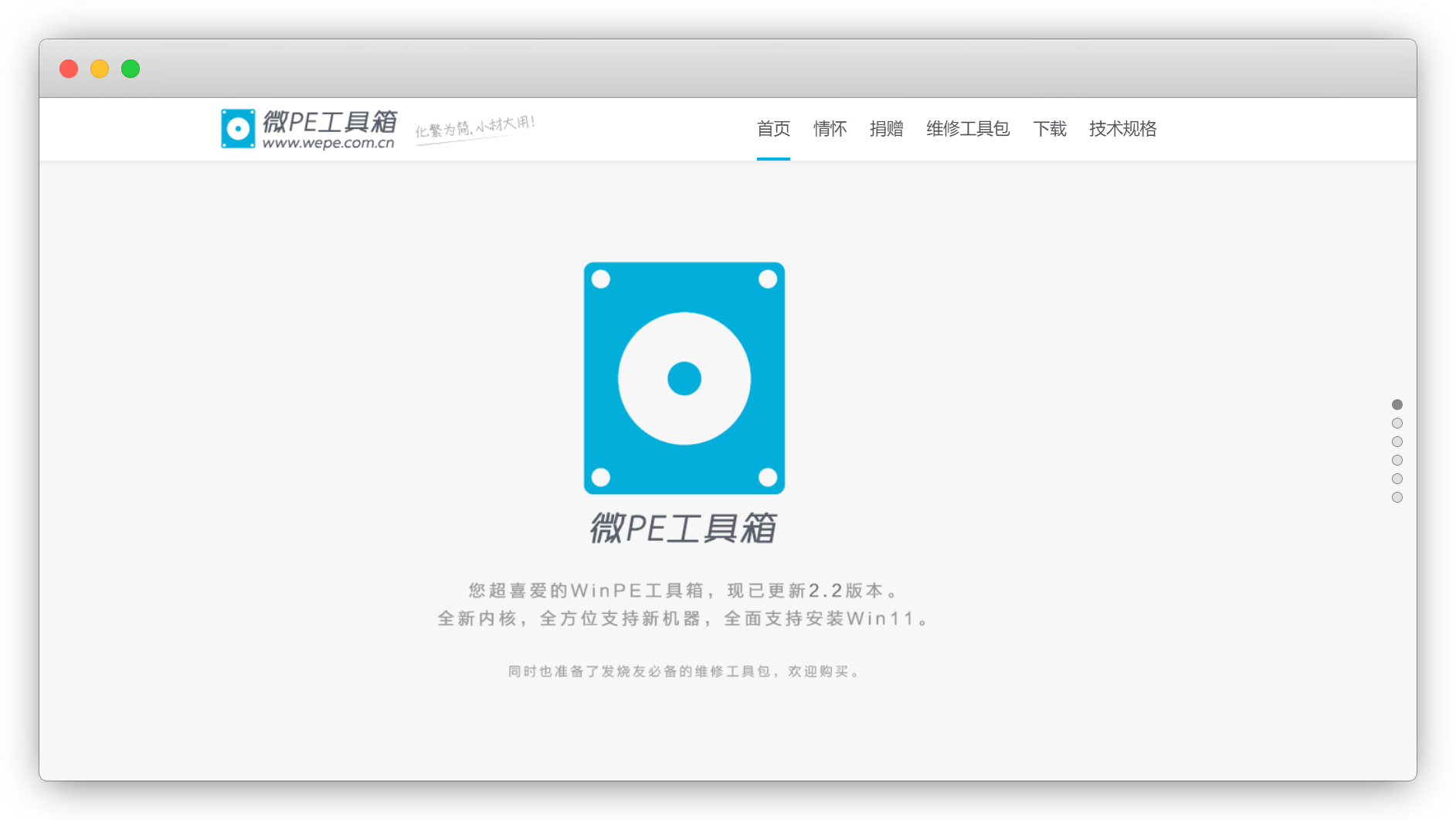
Task: Click the www.wepe.com.cn text in the logo
Action: 328,144
